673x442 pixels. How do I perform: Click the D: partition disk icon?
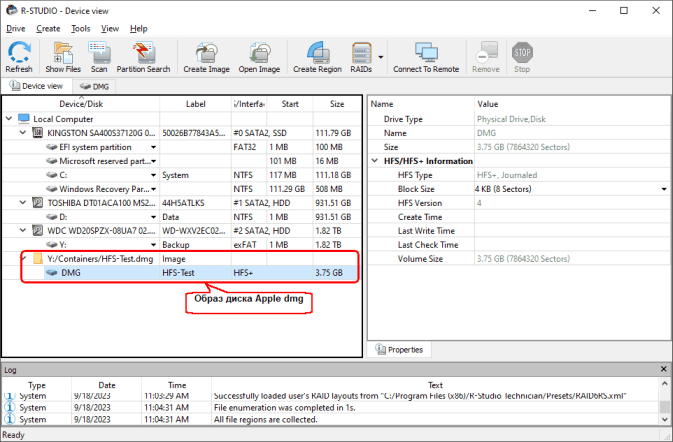(x=52, y=217)
